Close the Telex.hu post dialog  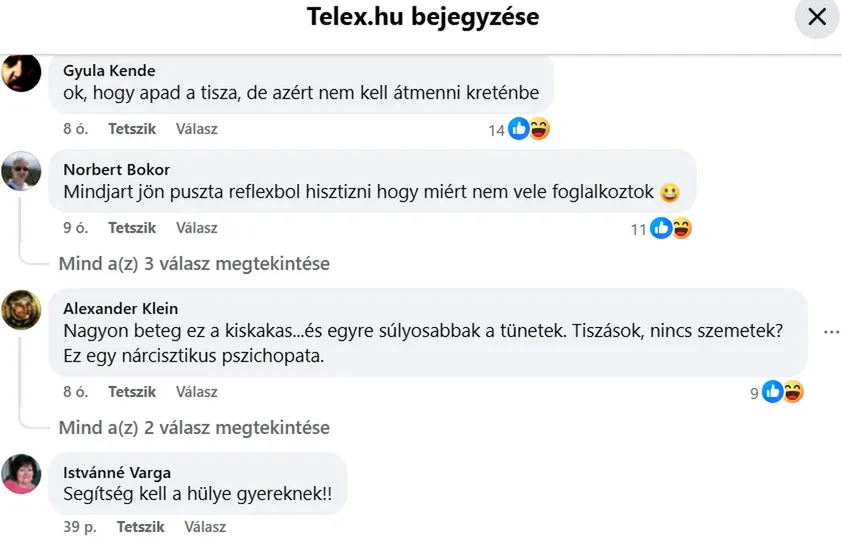point(817,17)
